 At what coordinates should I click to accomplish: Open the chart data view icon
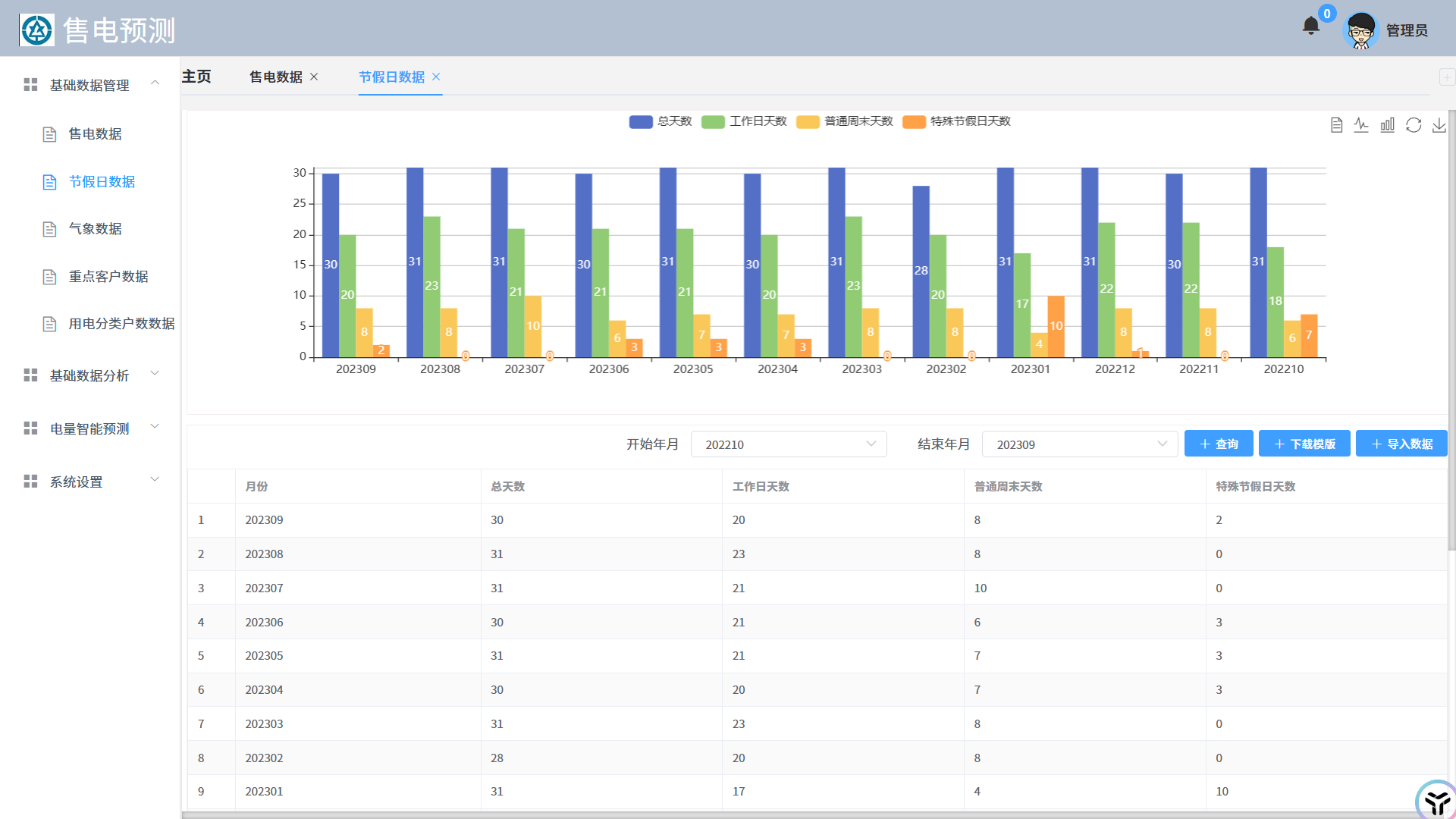[x=1336, y=125]
